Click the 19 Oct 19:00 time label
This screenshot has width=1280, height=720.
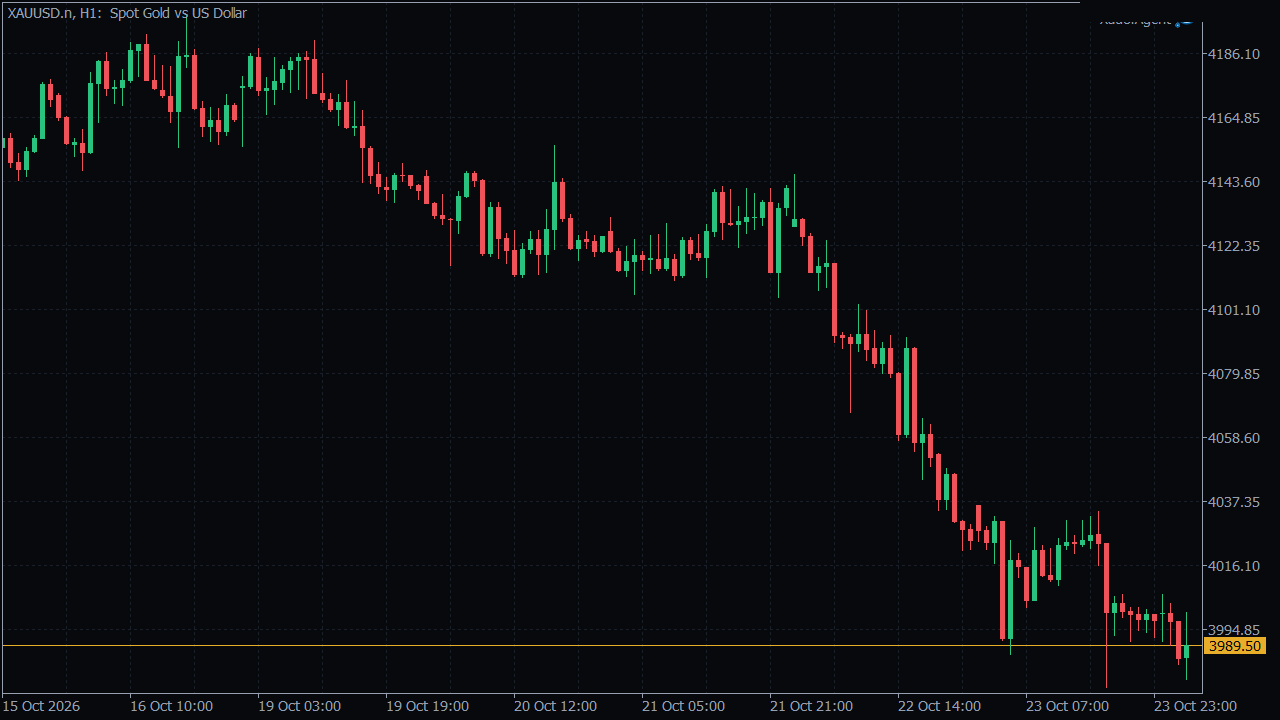click(427, 706)
